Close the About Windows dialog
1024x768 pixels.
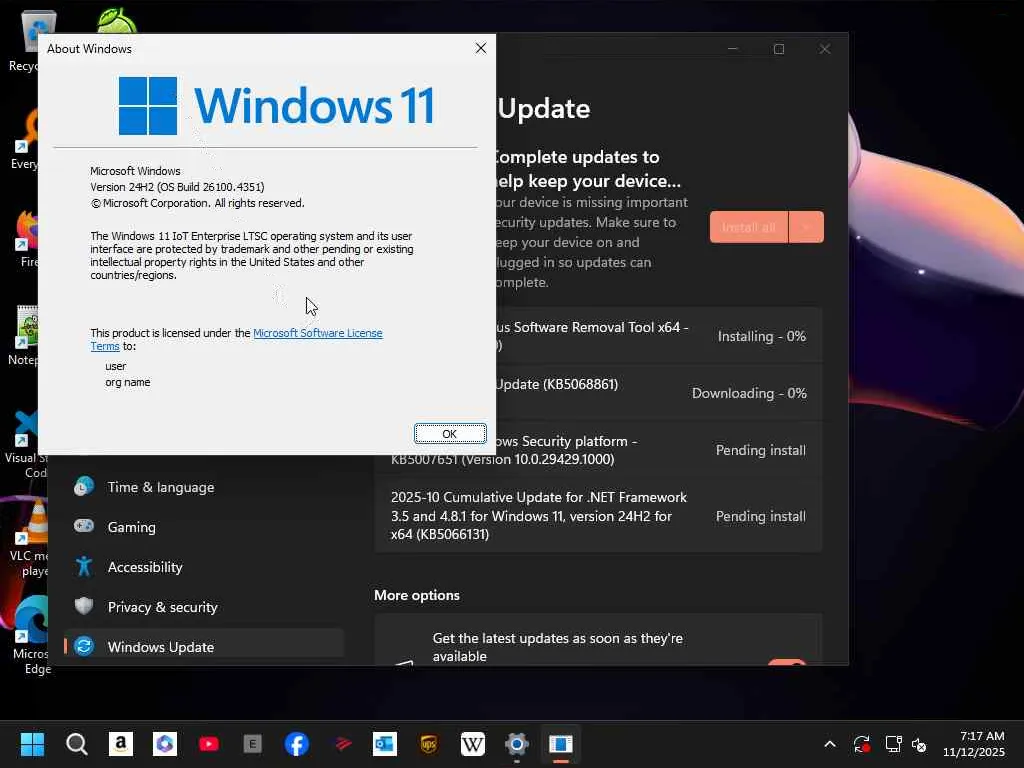click(x=481, y=48)
